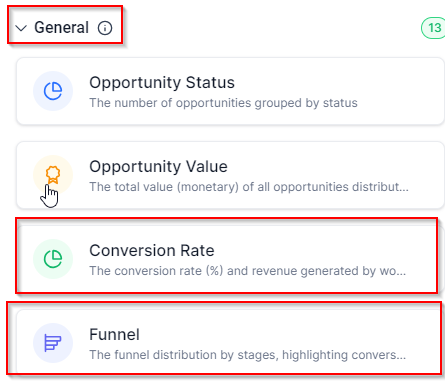Click the green Conversion Rate pie icon
Viewport: 445px width, 383px height.
(53, 259)
